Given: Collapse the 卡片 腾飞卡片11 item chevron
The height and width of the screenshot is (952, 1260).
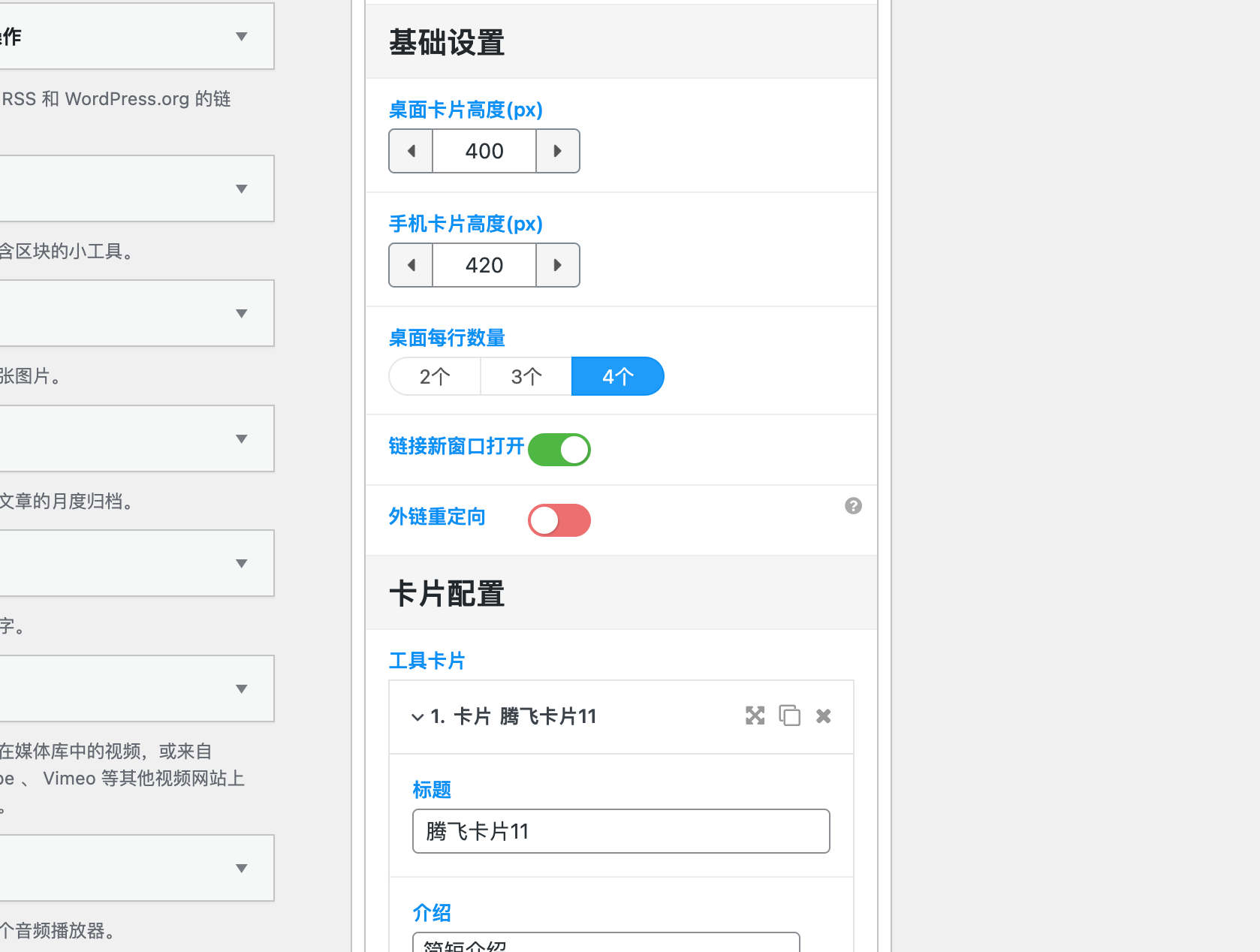Looking at the screenshot, I should 417,717.
